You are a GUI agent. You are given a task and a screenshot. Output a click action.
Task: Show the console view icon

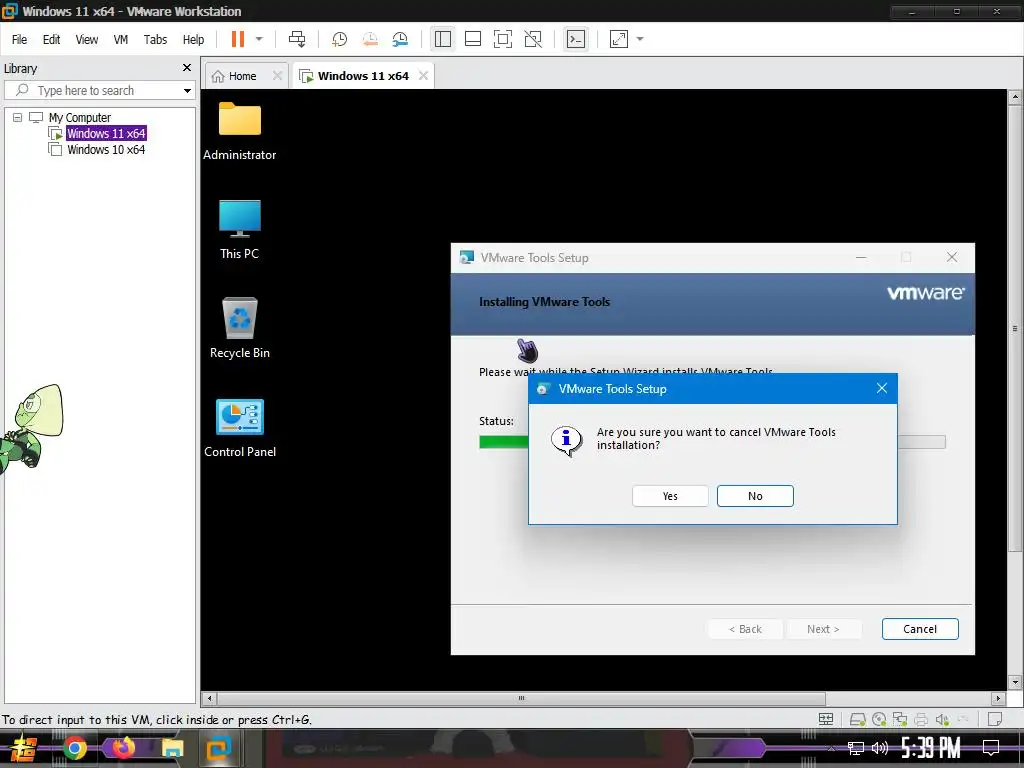(575, 39)
